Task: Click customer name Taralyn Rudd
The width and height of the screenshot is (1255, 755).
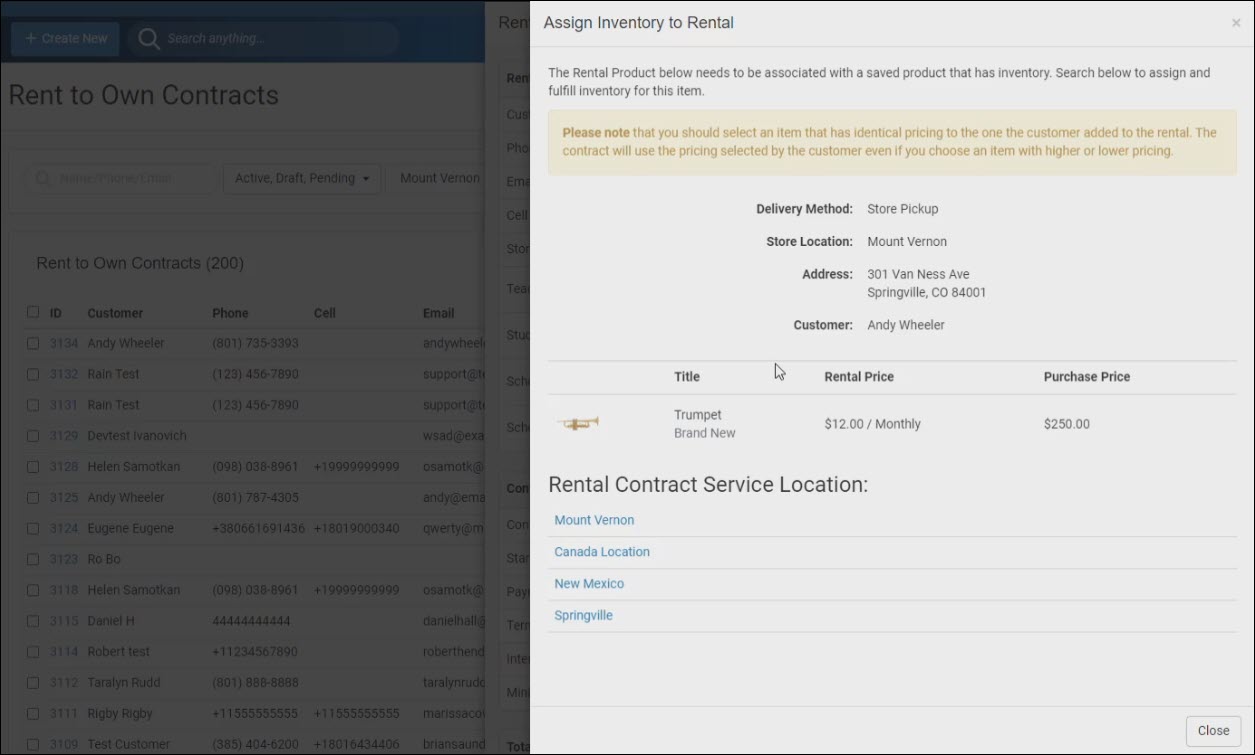Action: (124, 683)
